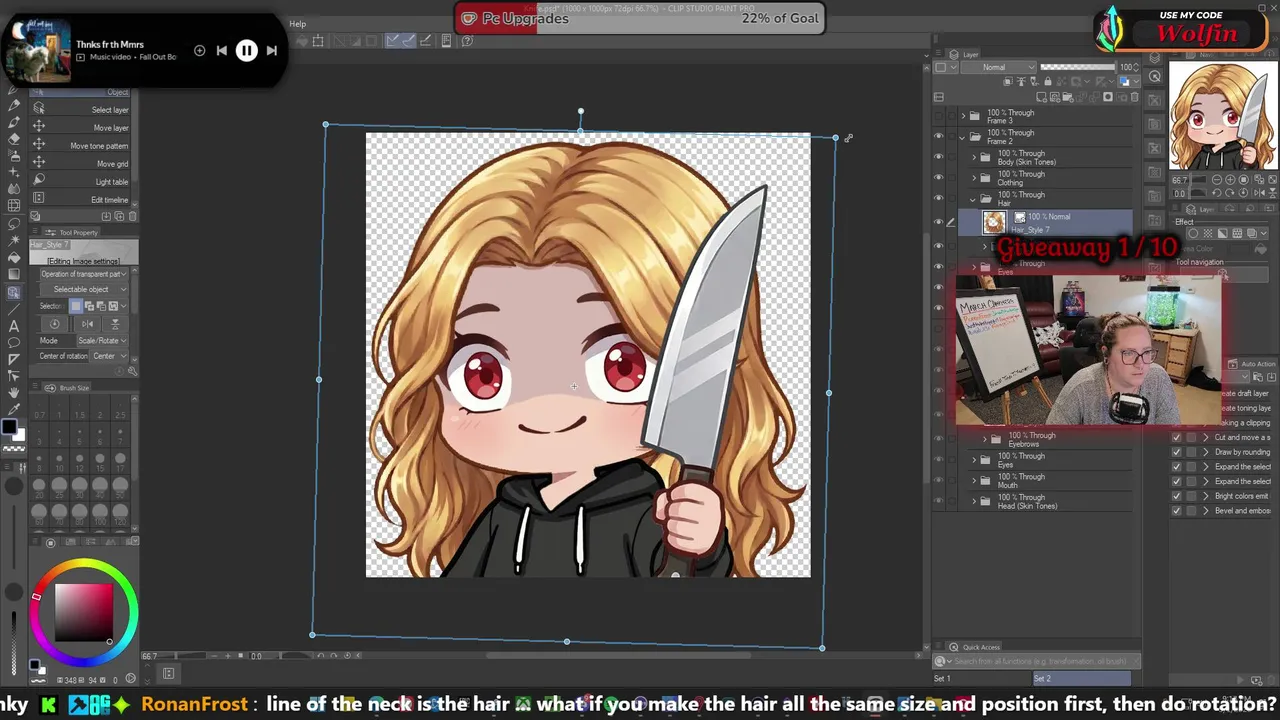
Task: Select the Move layer sub tool
Action: pyautogui.click(x=82, y=128)
